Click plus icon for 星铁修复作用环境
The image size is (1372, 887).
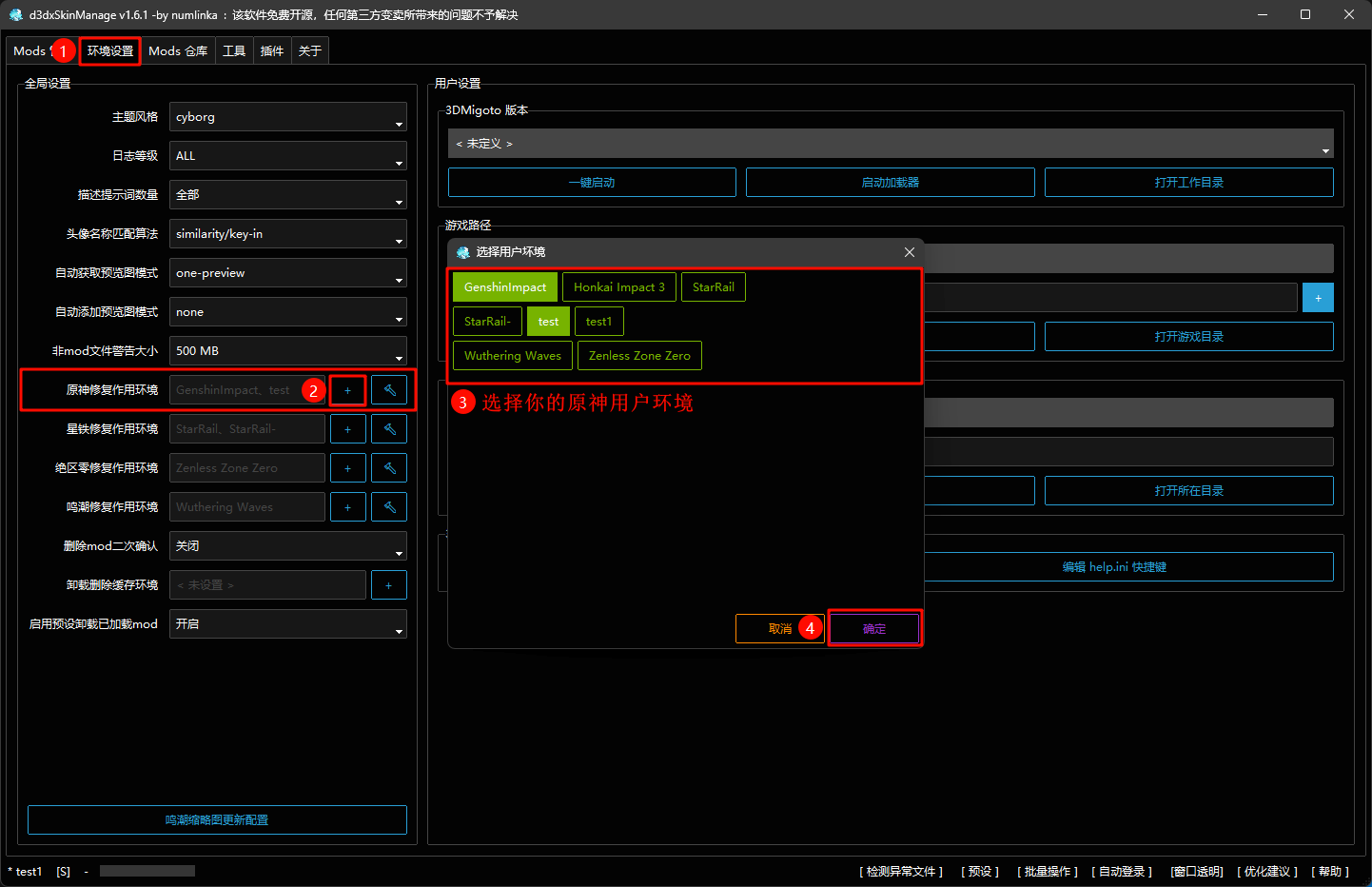(348, 429)
